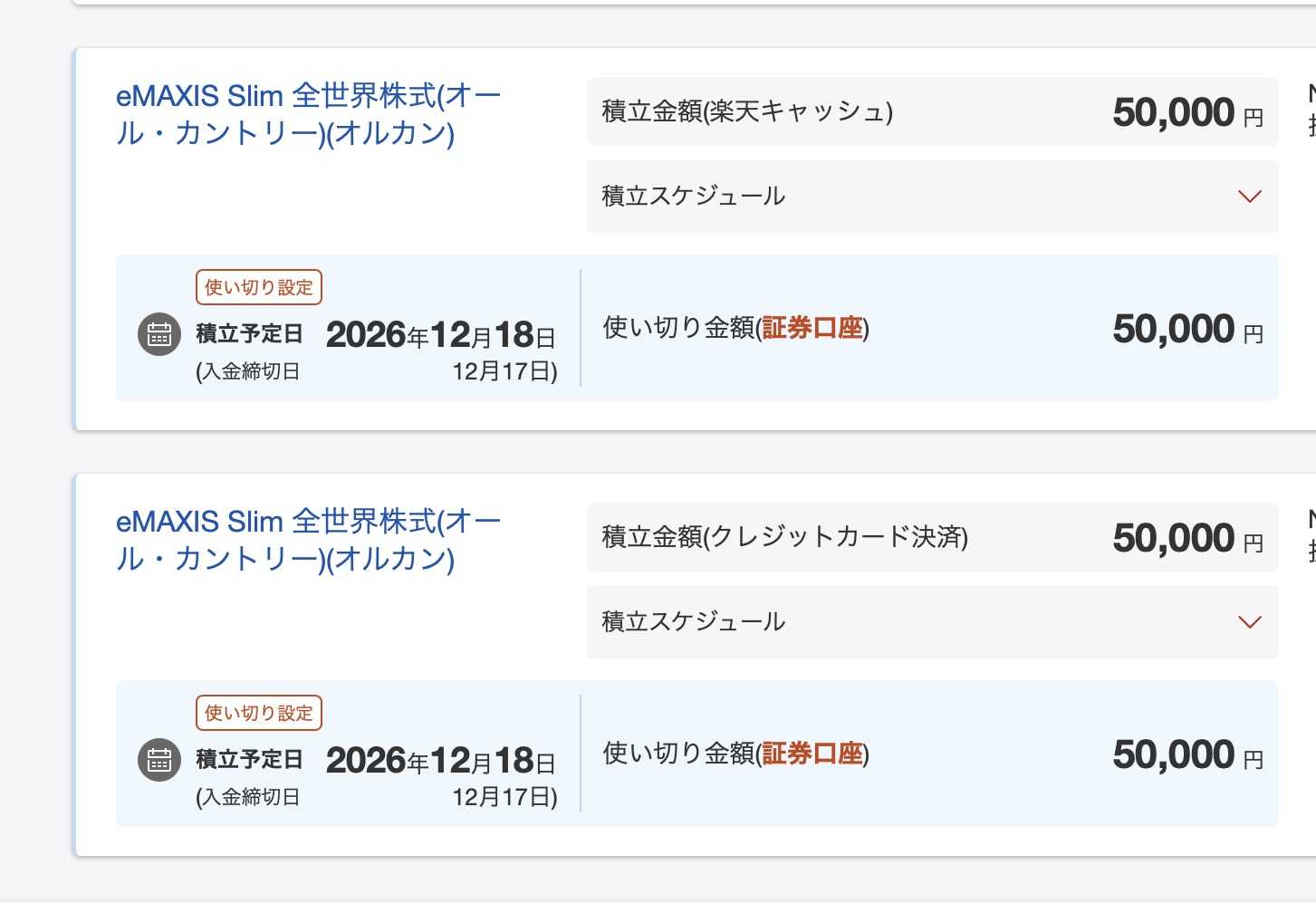Click the 50,000 円 amount for 楽天キャッシュ
This screenshot has width=1316, height=903.
coord(1186,113)
